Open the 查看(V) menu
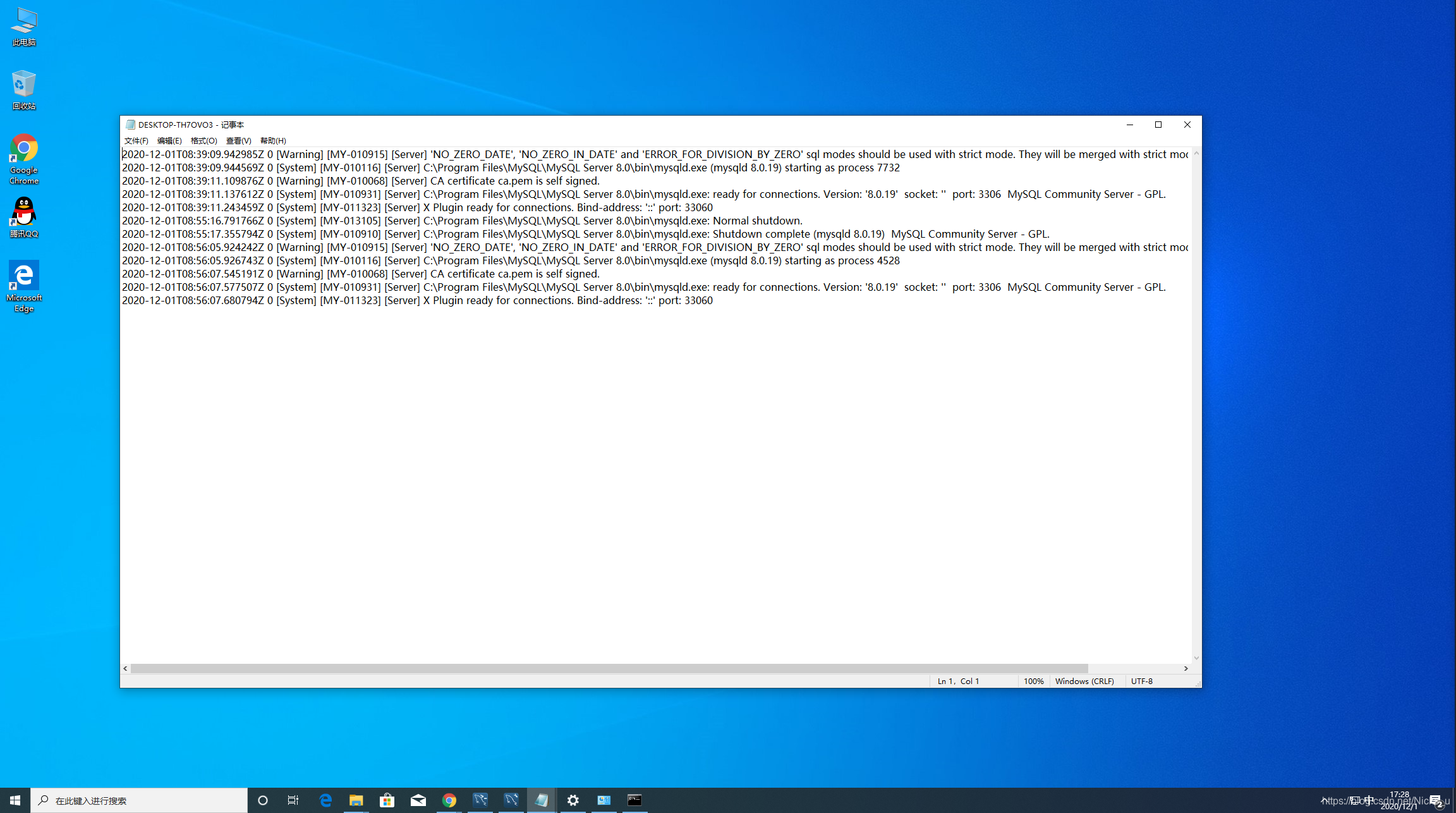Image resolution: width=1456 pixels, height=813 pixels. click(x=238, y=140)
